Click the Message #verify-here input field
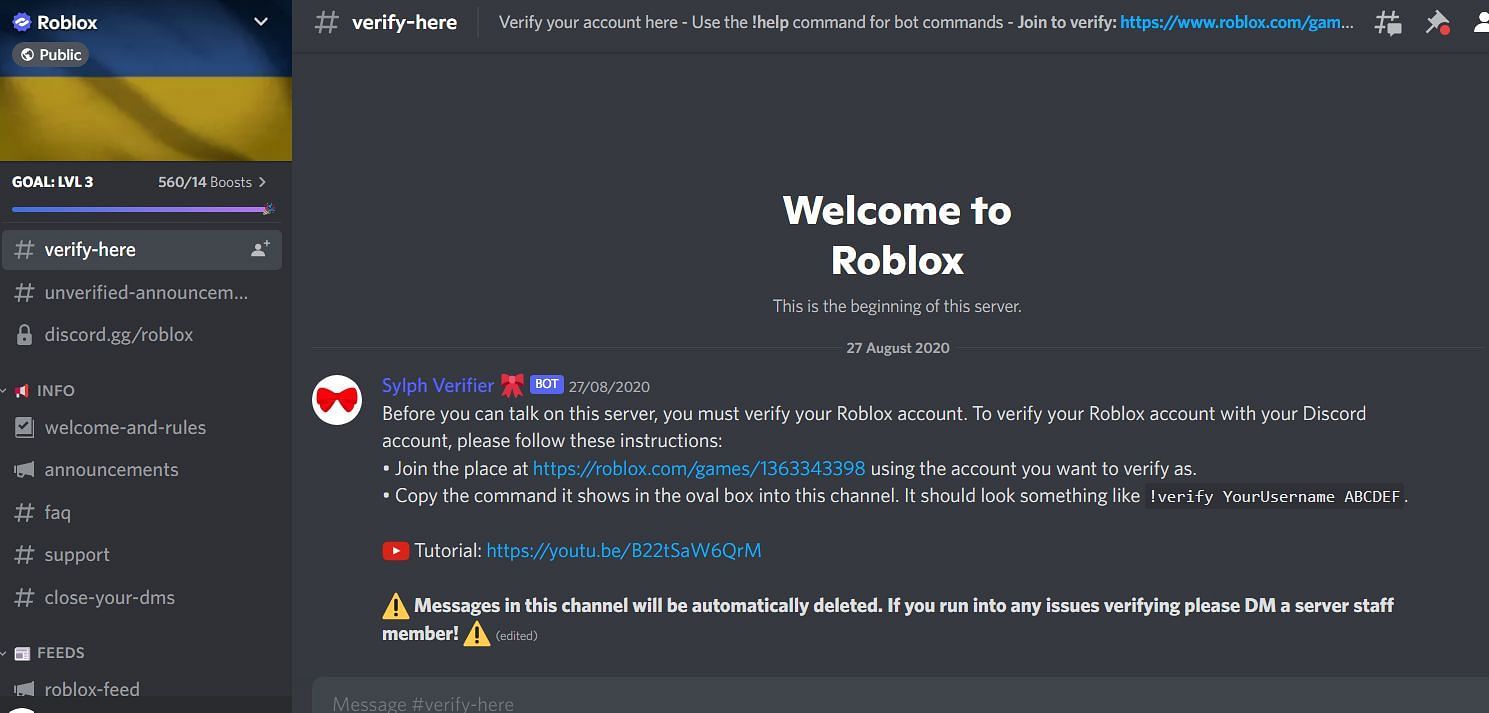 click(x=700, y=701)
